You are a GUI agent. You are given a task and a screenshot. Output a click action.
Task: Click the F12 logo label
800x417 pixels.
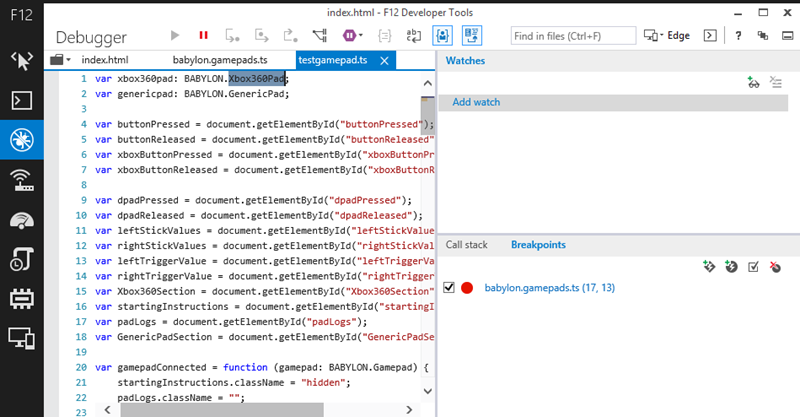[21, 15]
